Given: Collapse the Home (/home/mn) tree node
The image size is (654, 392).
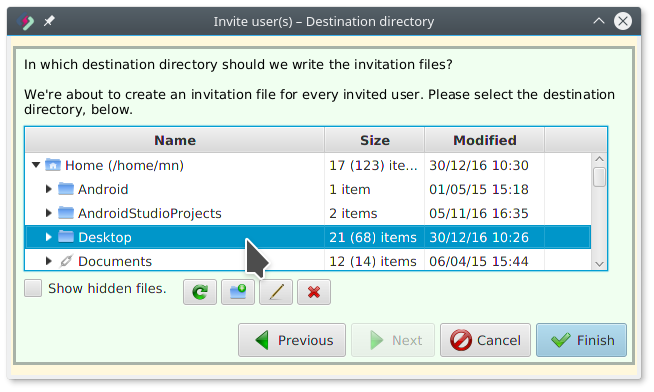Looking at the screenshot, I should (36, 165).
